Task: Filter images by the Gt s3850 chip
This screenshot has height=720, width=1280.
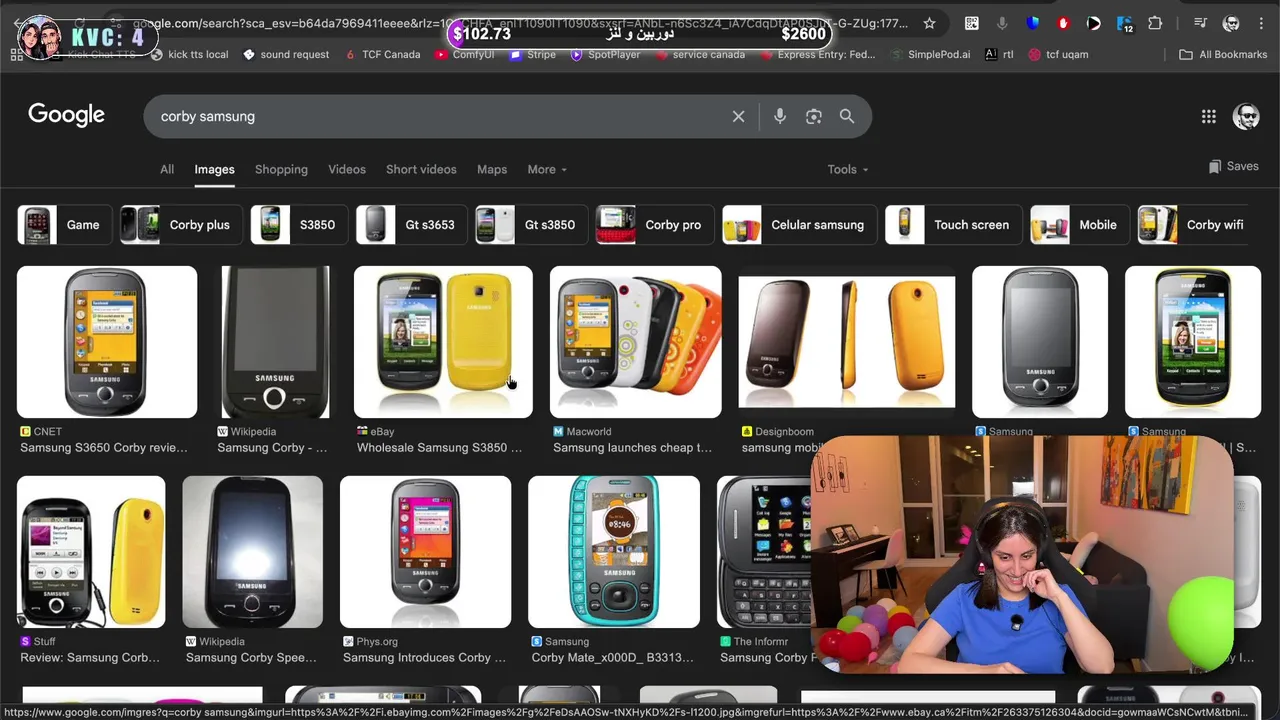Action: point(531,225)
